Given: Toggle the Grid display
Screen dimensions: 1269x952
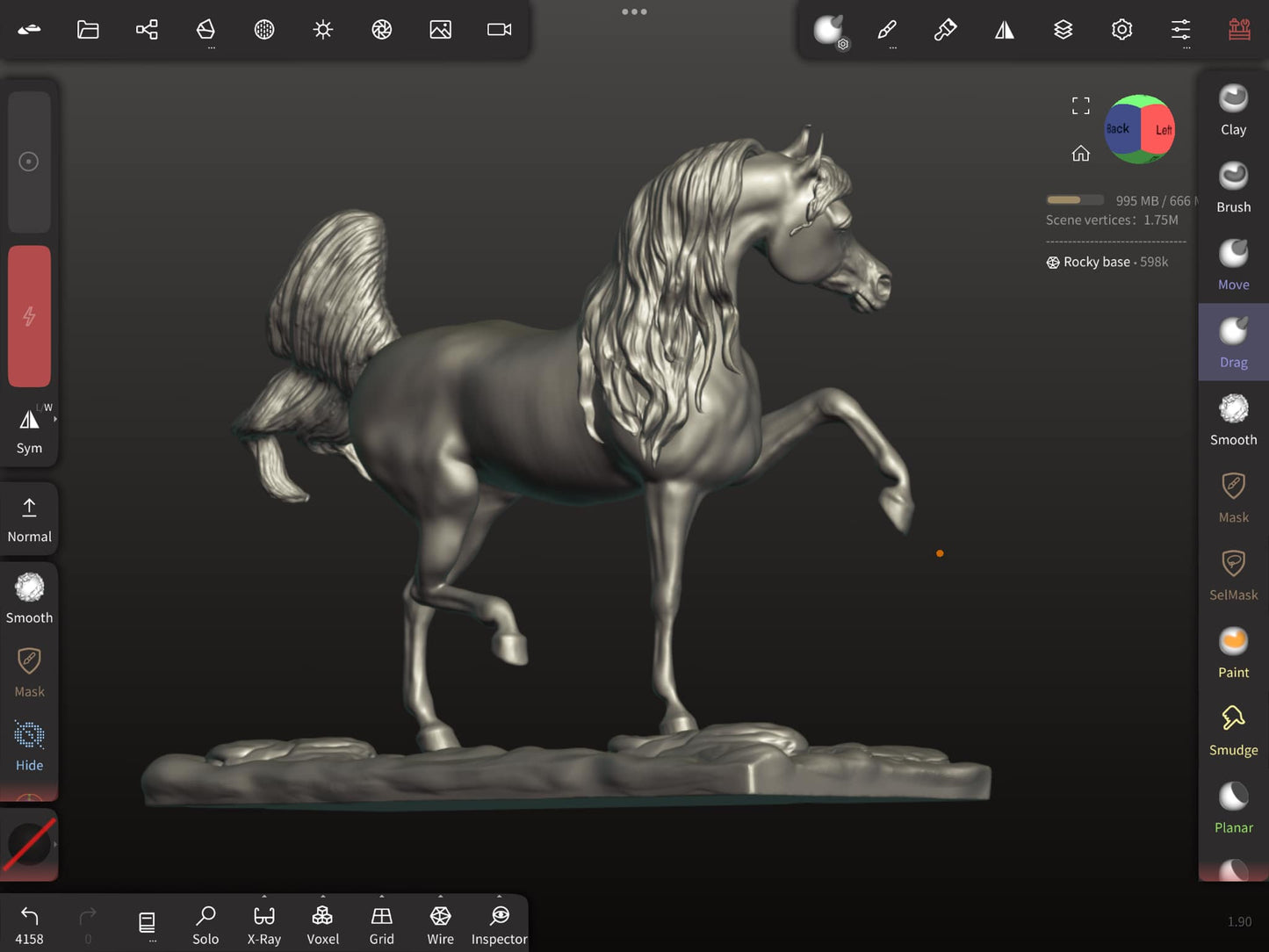Looking at the screenshot, I should [381, 925].
